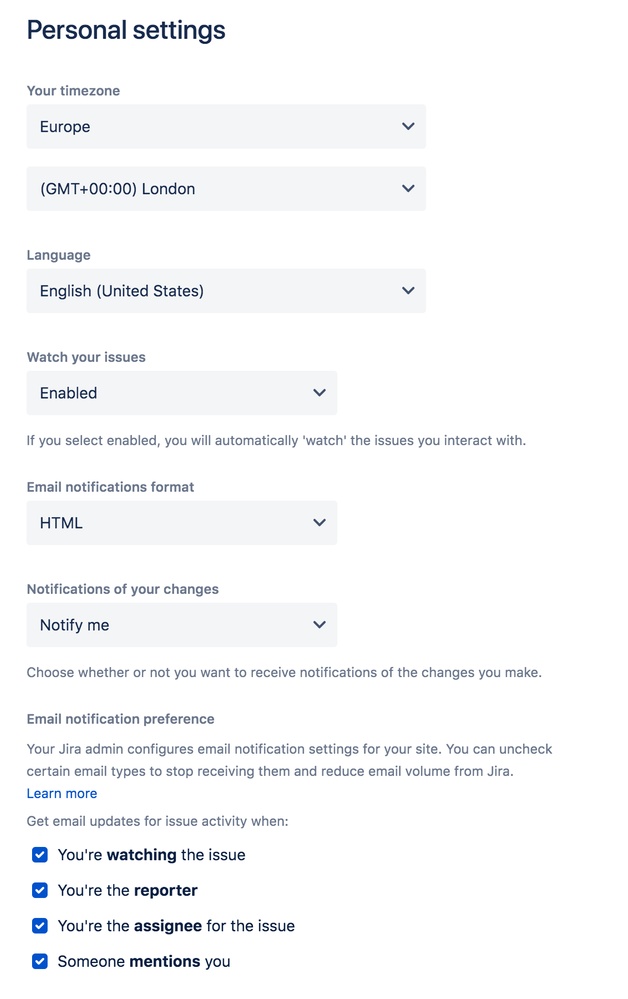Viewport: 628px width, 999px height.
Task: Open the Notifications of your changes dropdown
Action: pyautogui.click(x=181, y=625)
